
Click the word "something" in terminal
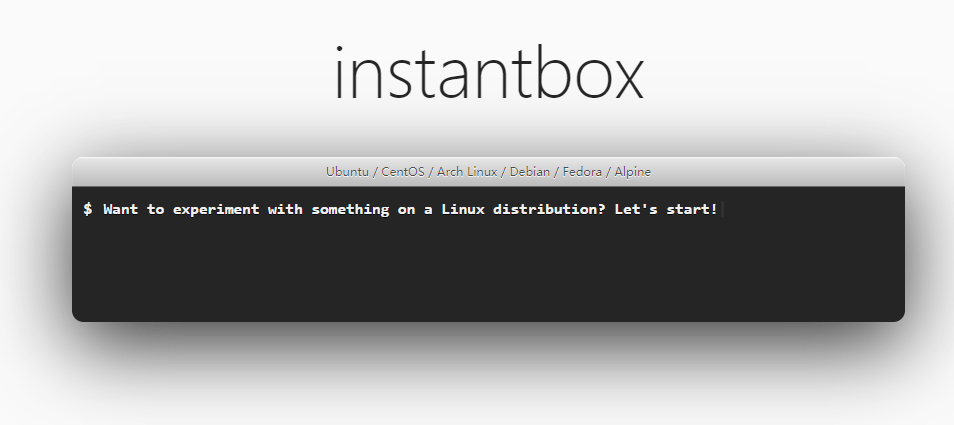pyautogui.click(x=350, y=209)
